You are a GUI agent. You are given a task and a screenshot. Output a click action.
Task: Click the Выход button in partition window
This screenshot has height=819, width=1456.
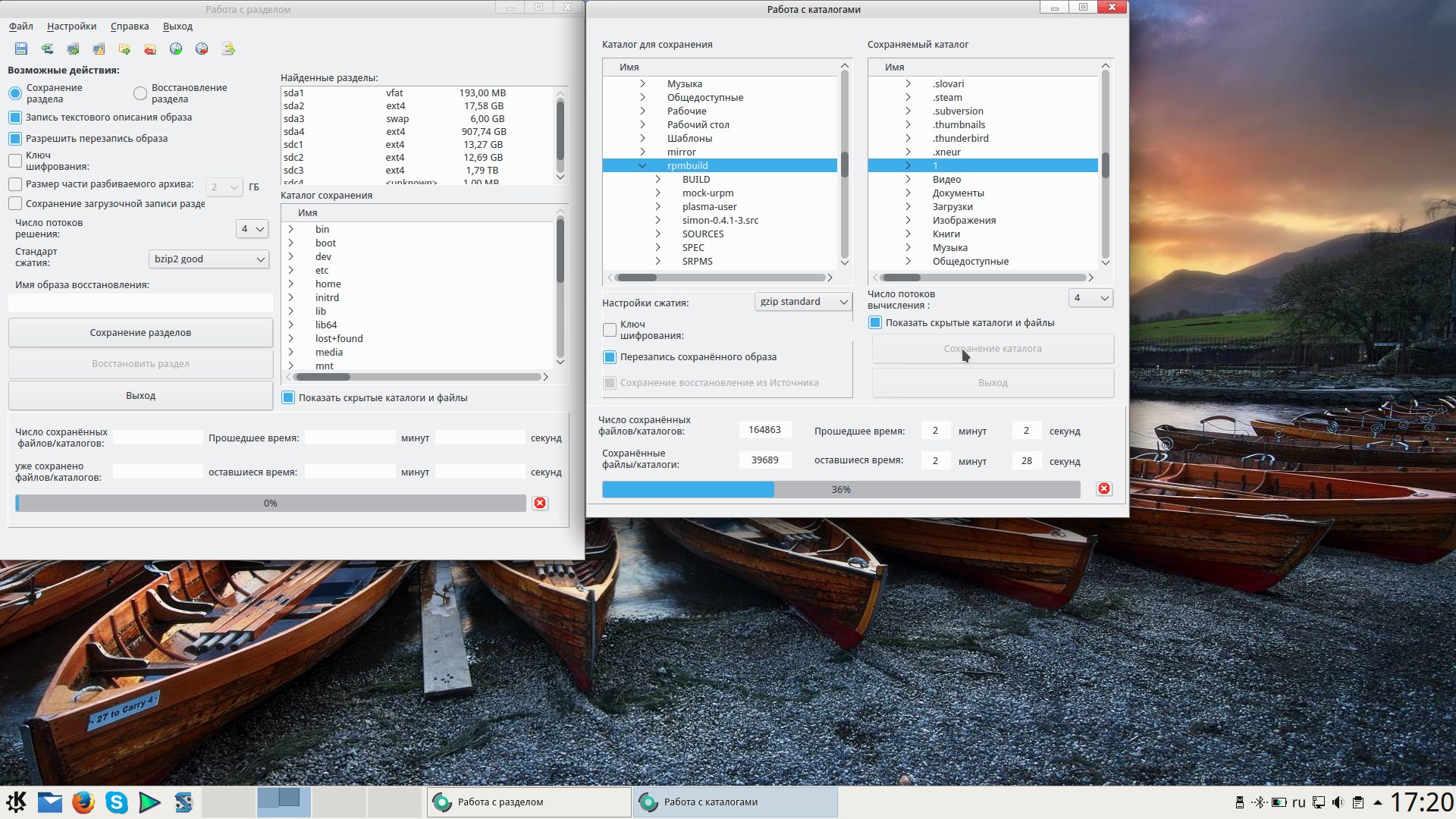pyautogui.click(x=140, y=396)
